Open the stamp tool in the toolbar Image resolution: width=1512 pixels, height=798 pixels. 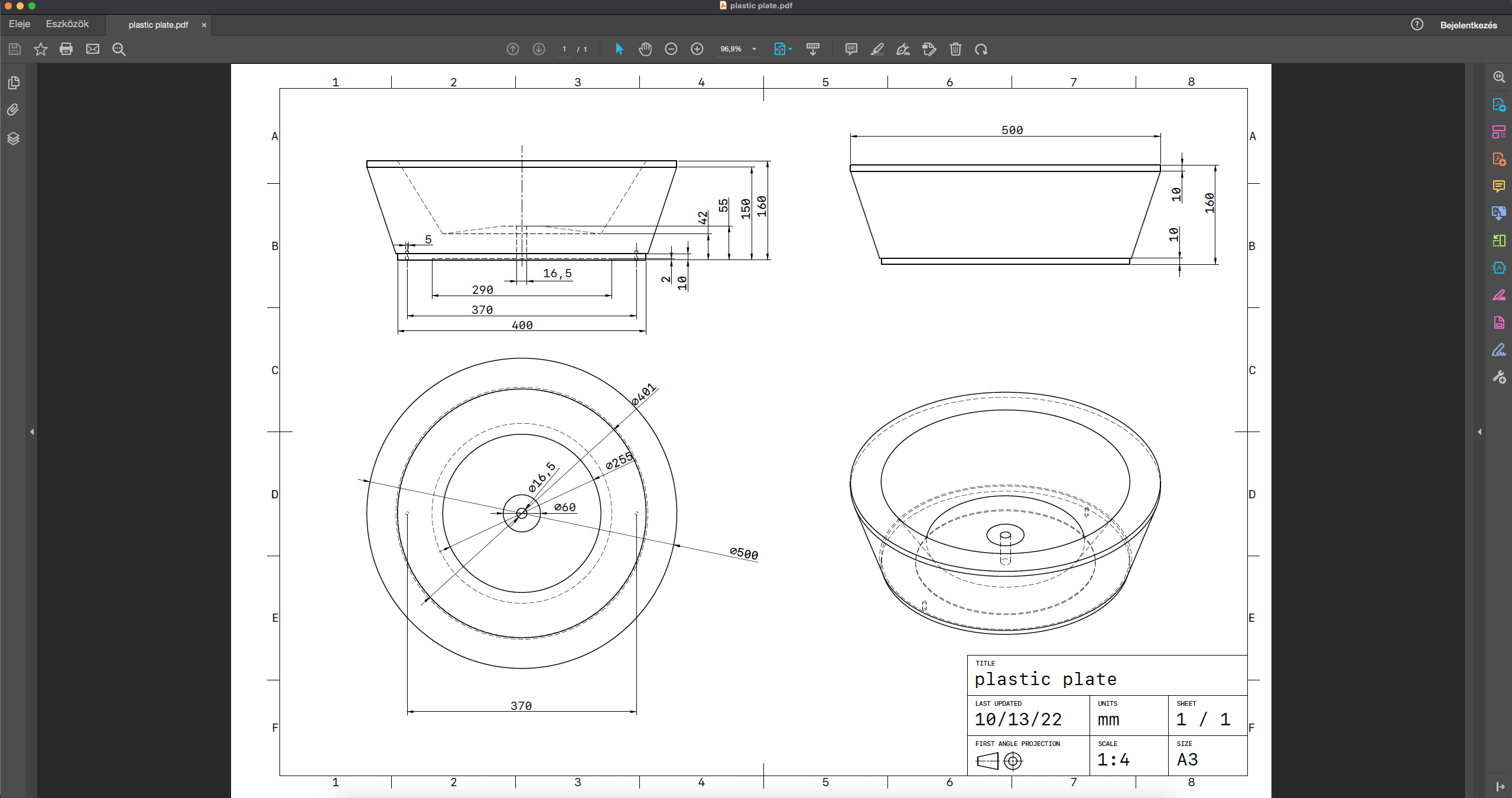(x=929, y=49)
